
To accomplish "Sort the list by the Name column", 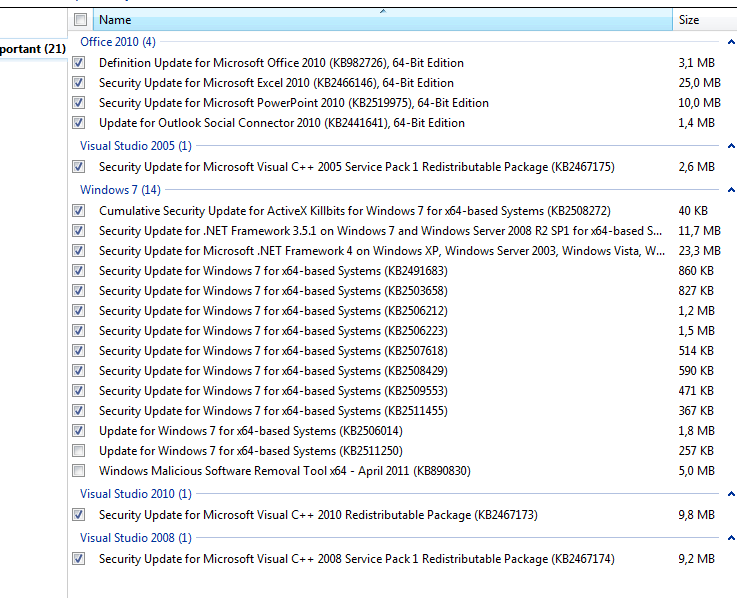I will click(x=383, y=20).
